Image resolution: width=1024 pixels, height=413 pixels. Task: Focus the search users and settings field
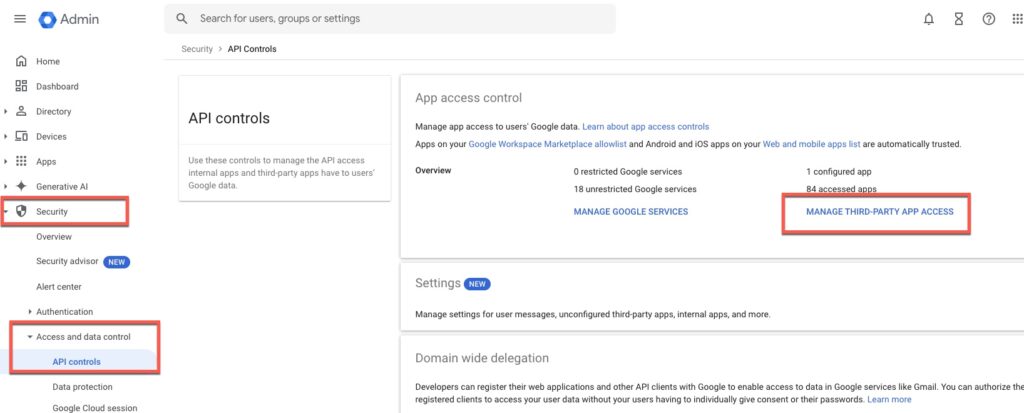(x=390, y=19)
